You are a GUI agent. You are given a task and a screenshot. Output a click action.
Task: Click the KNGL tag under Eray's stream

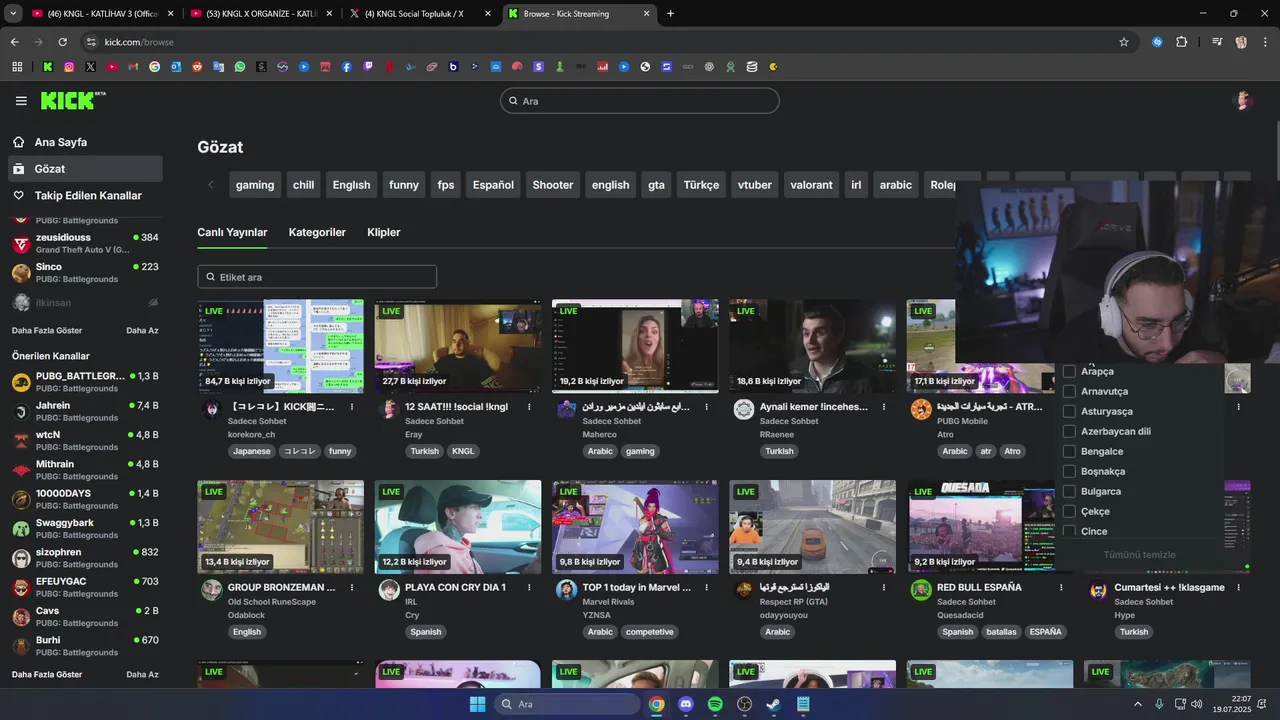click(463, 451)
